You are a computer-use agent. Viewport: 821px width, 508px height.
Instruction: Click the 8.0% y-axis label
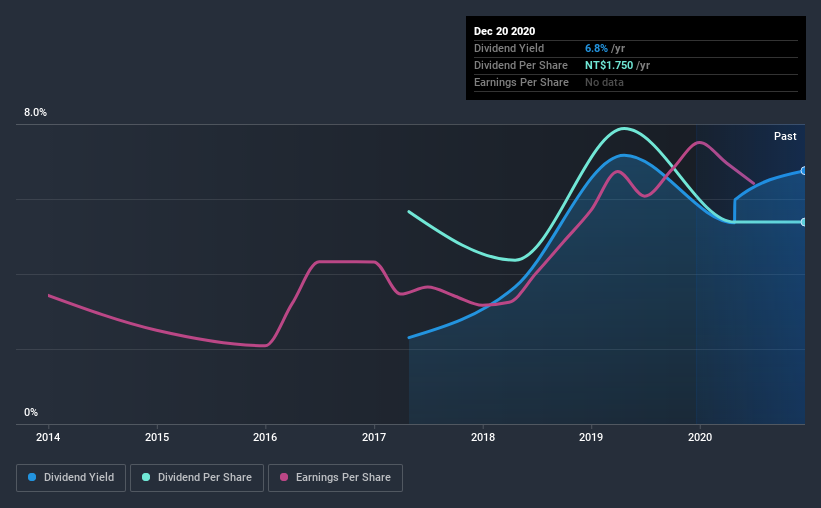click(x=35, y=112)
